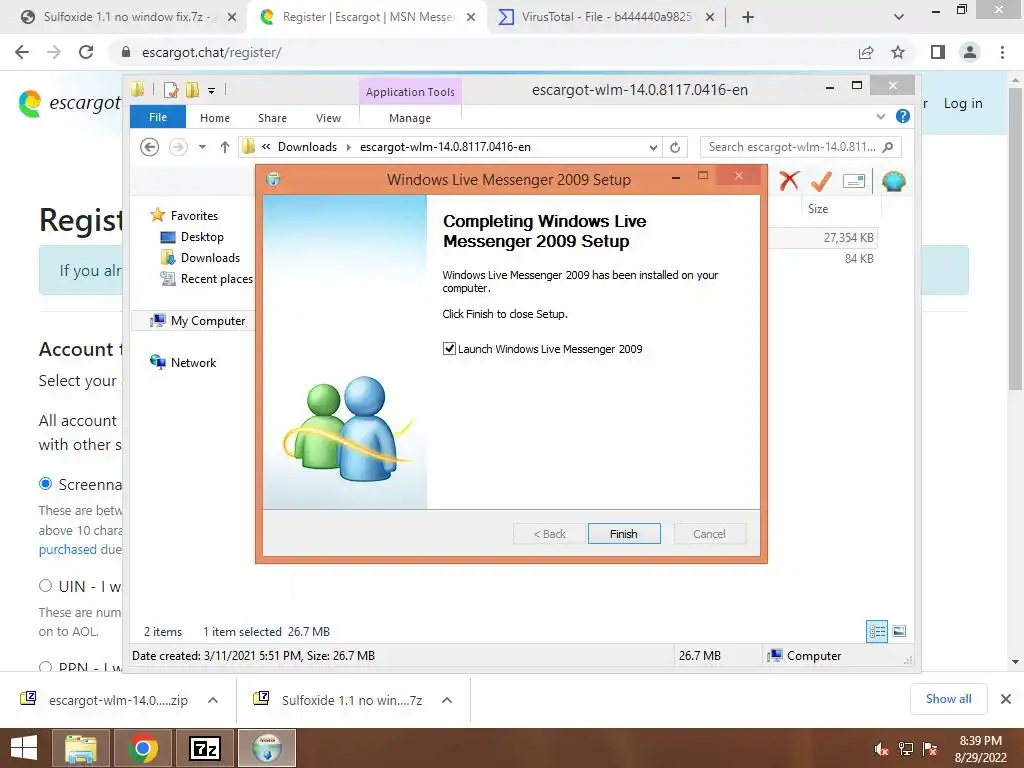Switch to details view icon in Explorer
The width and height of the screenshot is (1024, 768).
(x=877, y=631)
